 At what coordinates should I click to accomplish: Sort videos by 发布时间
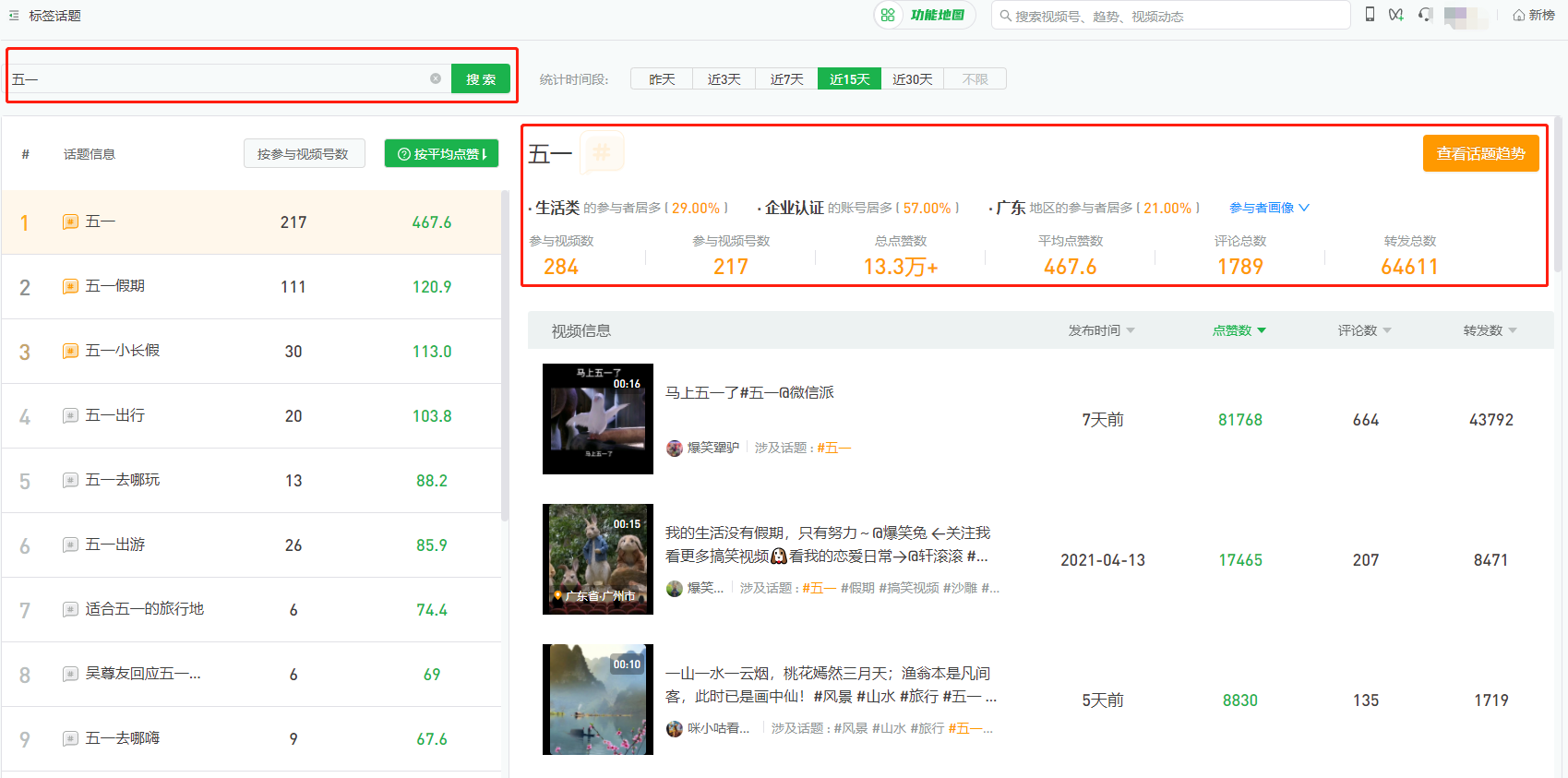point(1102,330)
